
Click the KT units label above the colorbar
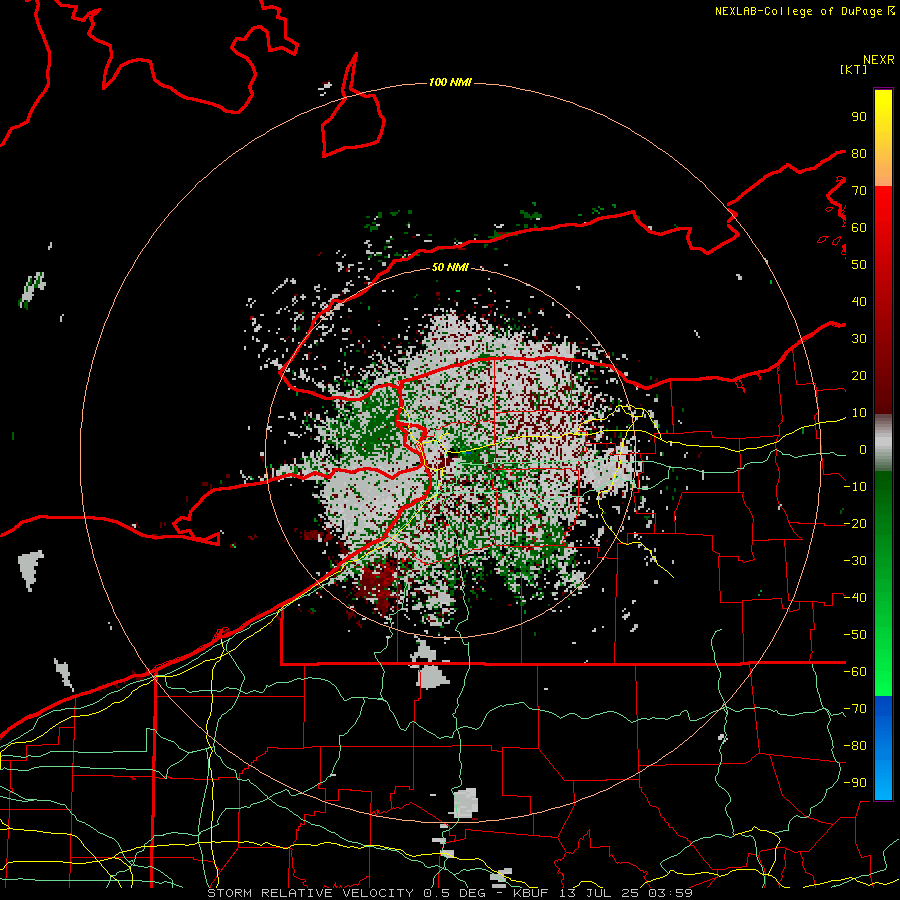(853, 69)
